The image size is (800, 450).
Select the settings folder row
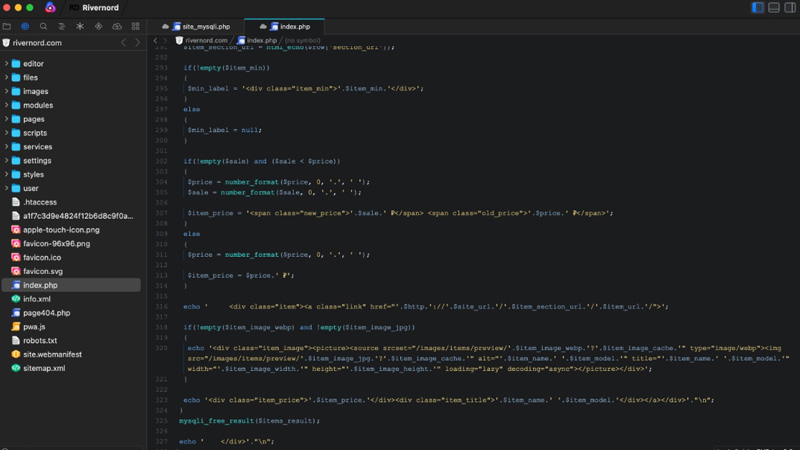tap(71, 160)
